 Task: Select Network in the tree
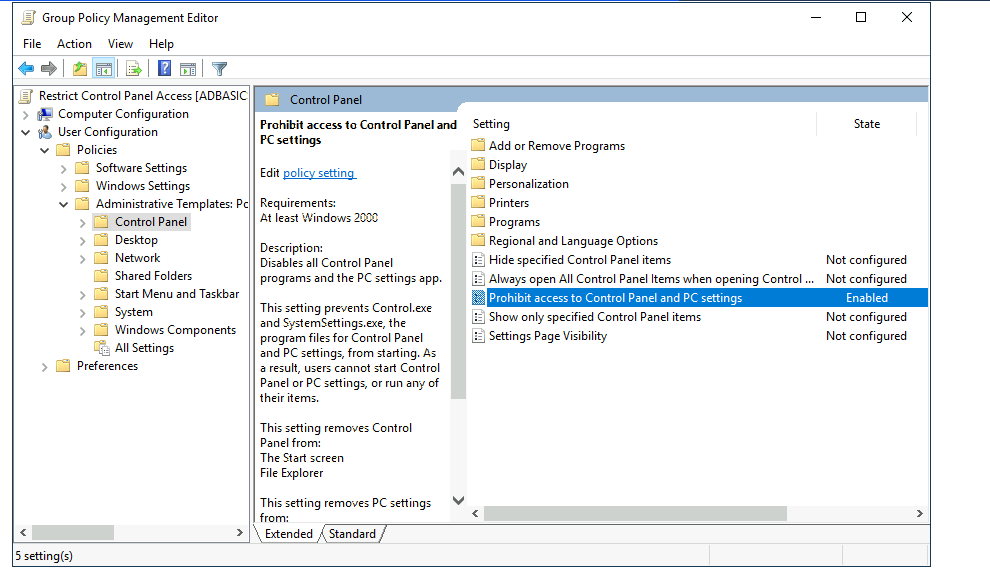click(138, 258)
